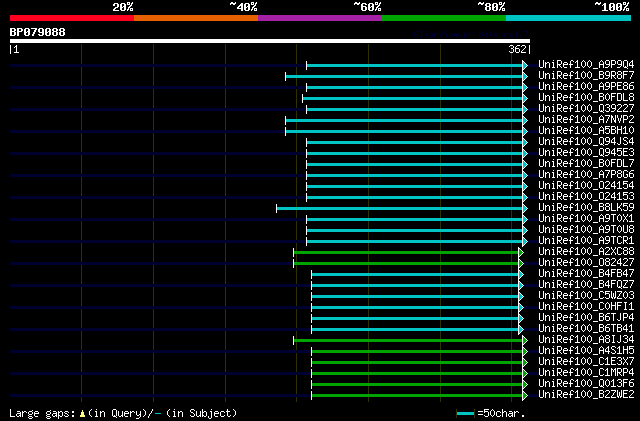Click the UniRef100_Q945E3 label
The height and width of the screenshot is (421, 640).
pos(586,153)
